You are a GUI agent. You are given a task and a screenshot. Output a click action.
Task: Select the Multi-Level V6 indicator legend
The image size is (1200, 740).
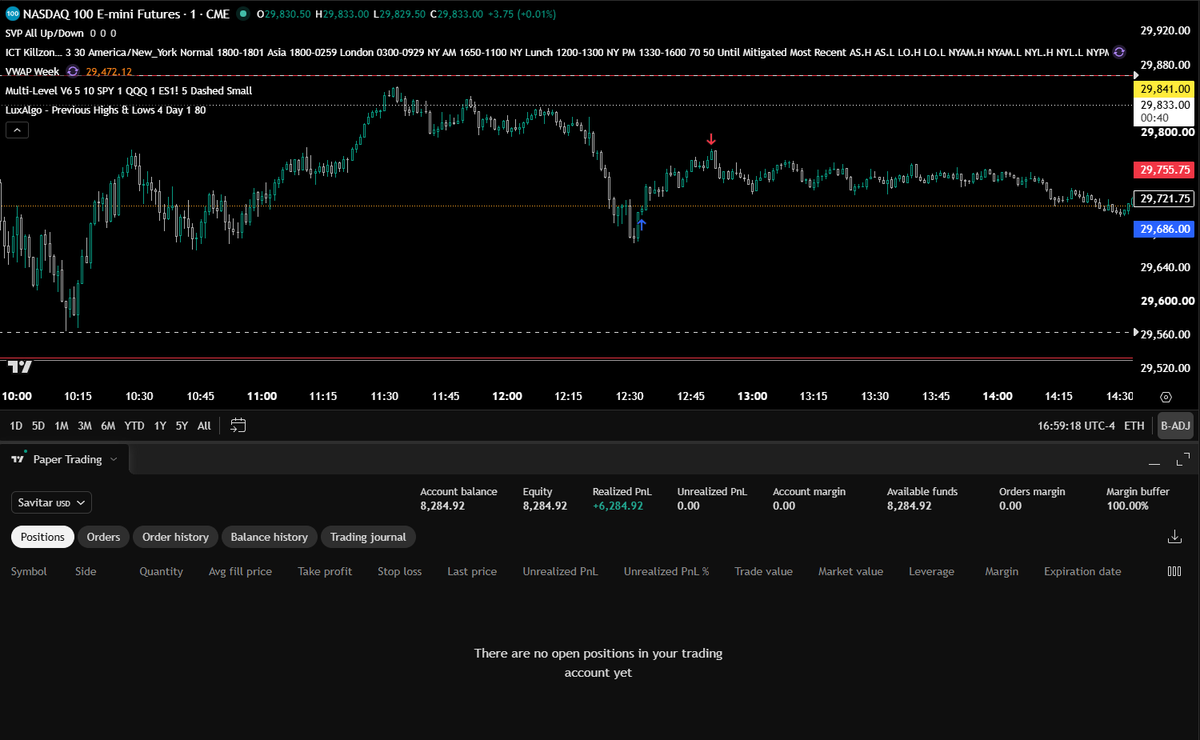click(128, 90)
